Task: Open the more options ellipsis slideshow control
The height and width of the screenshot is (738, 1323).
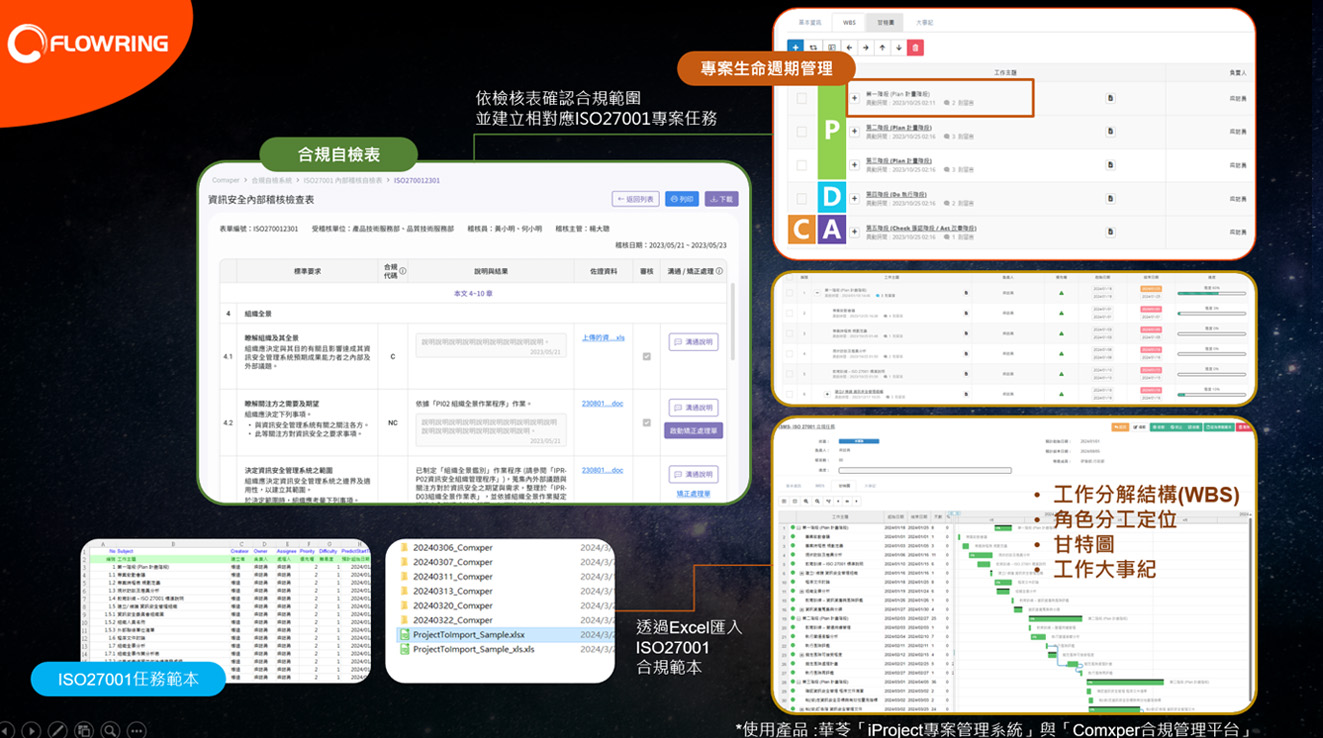Action: pos(136,730)
